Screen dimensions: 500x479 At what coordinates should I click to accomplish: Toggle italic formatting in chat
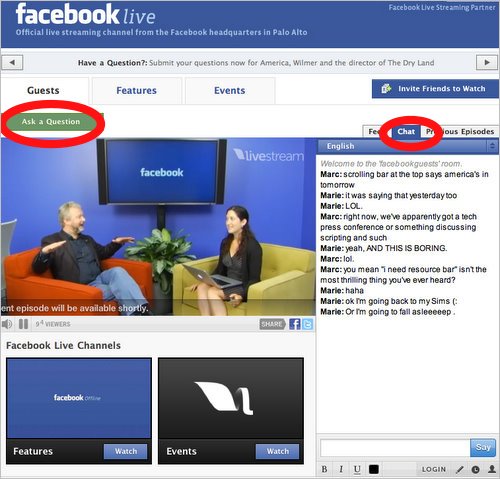point(341,469)
